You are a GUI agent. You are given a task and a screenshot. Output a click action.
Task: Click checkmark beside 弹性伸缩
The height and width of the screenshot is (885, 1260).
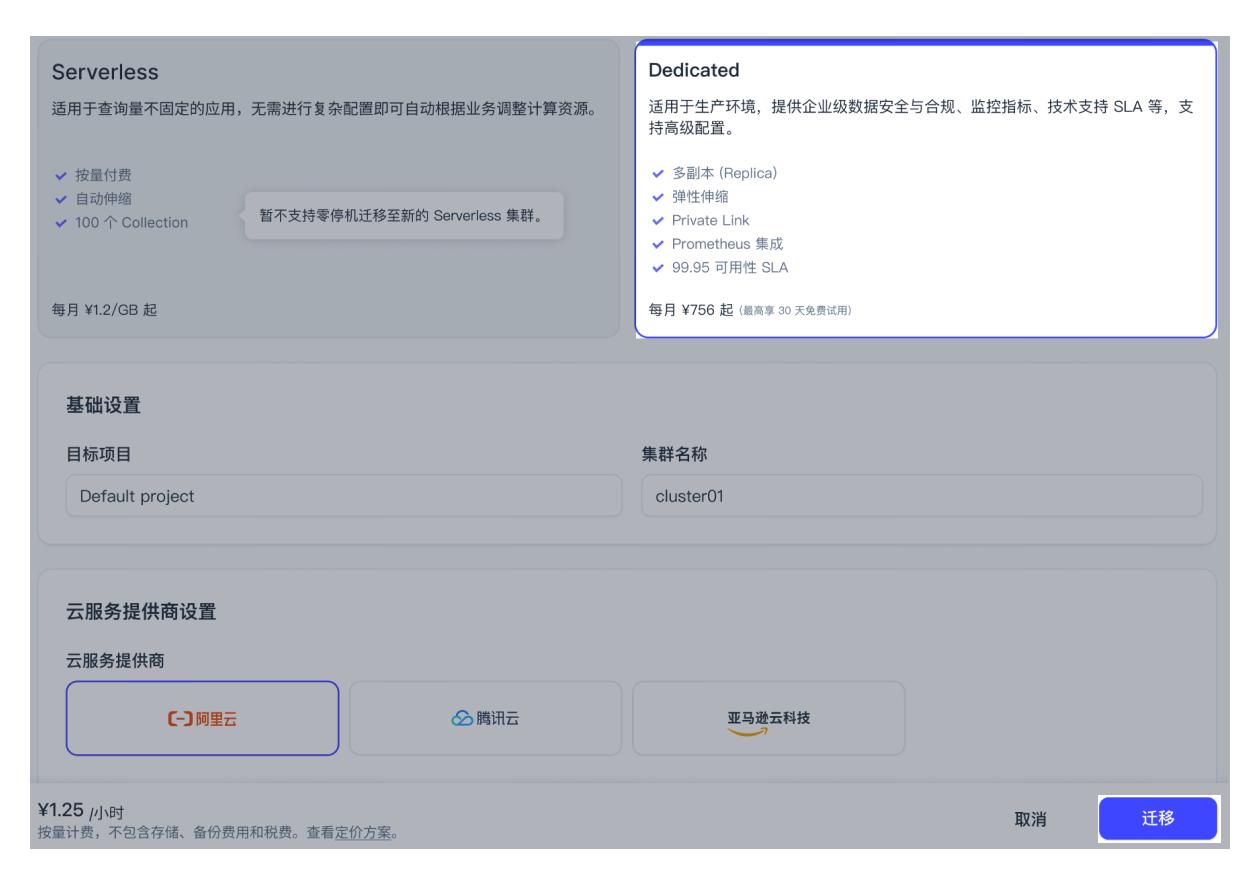coord(658,197)
